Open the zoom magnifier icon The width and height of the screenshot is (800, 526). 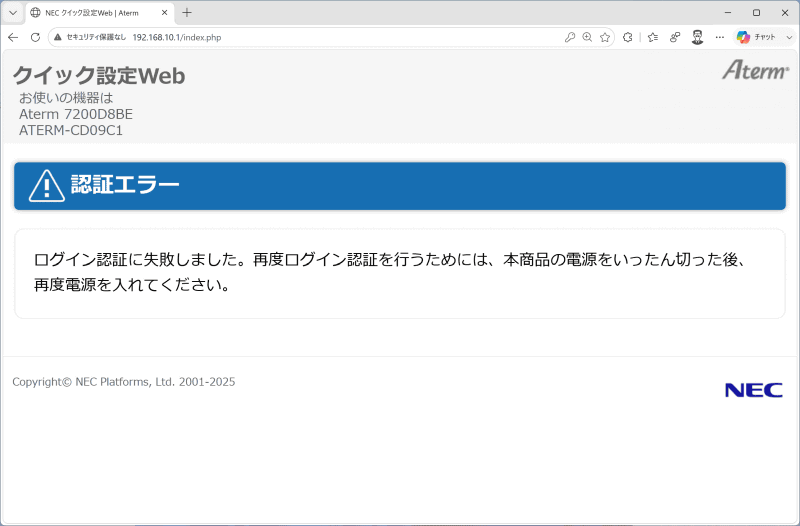pyautogui.click(x=587, y=37)
